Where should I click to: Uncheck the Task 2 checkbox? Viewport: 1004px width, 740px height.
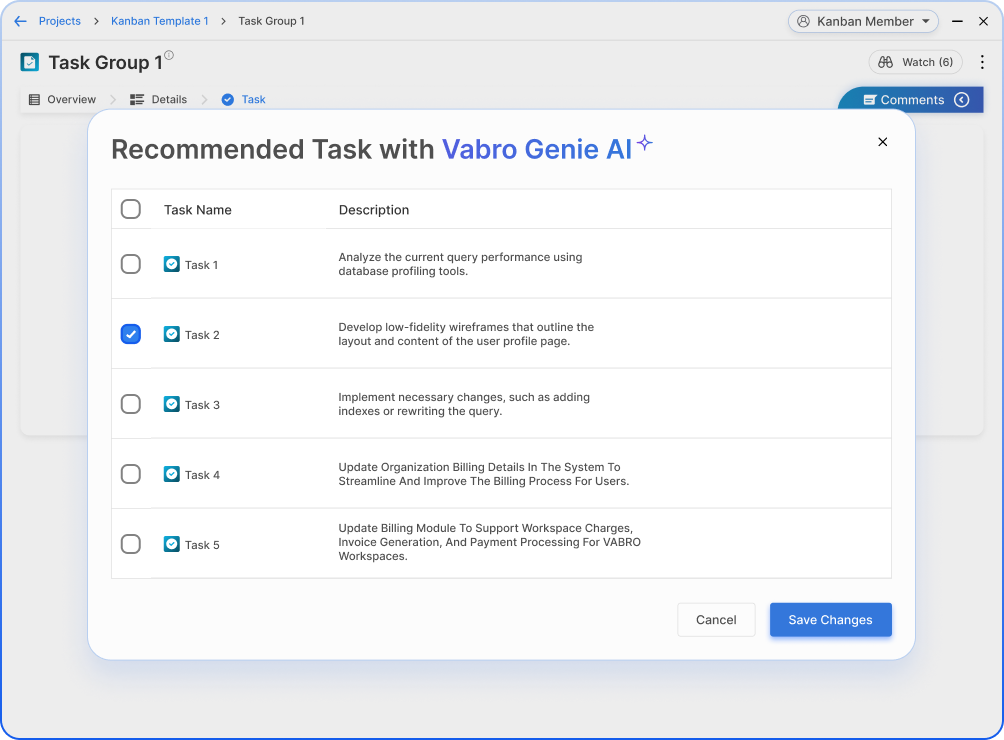tap(131, 334)
